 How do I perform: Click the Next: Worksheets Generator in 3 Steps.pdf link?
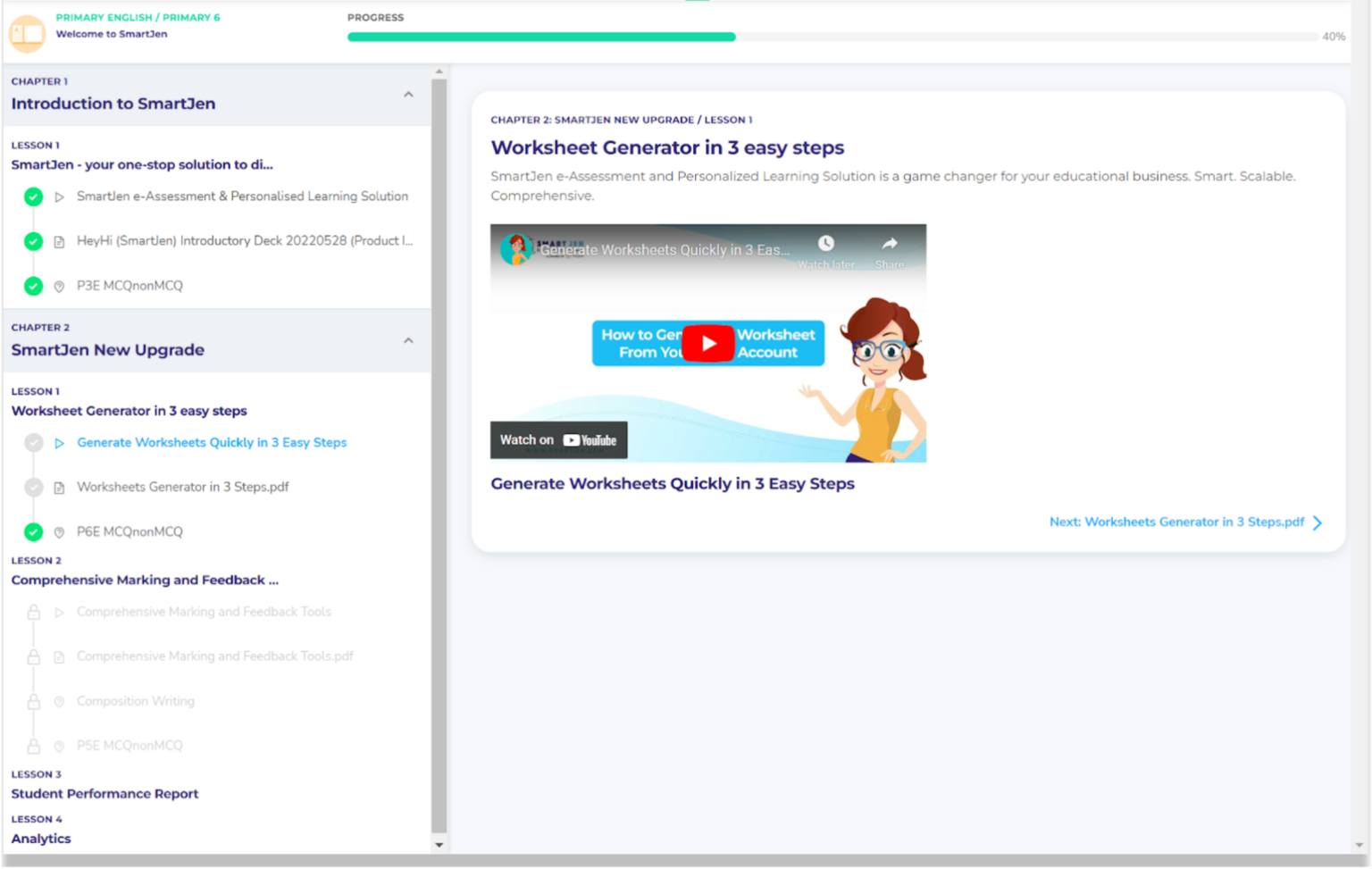(1176, 522)
